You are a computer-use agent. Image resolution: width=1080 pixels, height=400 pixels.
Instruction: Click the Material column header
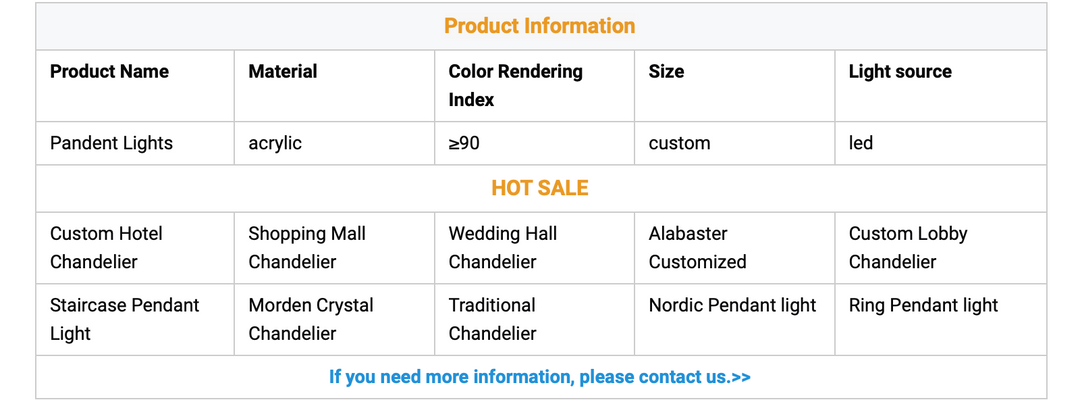[x=282, y=72]
